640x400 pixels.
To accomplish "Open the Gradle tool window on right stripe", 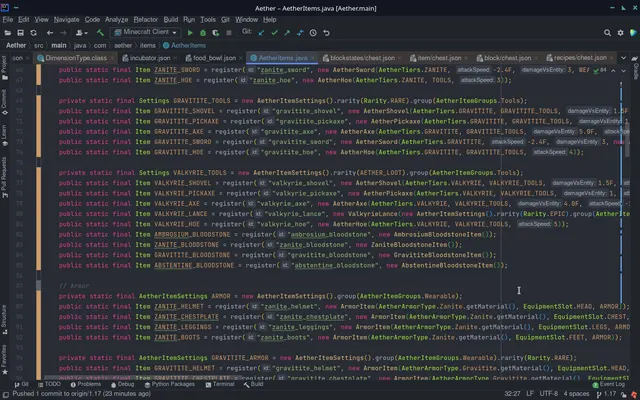I will 636,68.
